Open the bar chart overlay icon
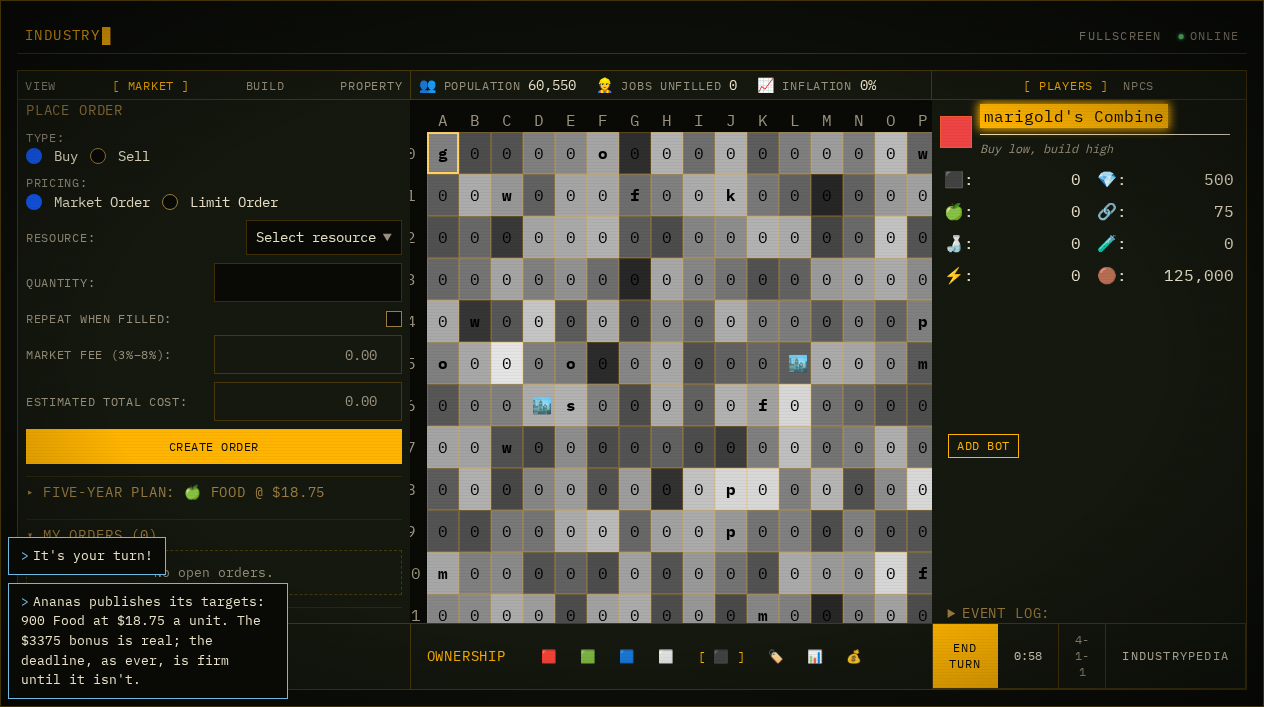The height and width of the screenshot is (707, 1264). click(x=814, y=657)
